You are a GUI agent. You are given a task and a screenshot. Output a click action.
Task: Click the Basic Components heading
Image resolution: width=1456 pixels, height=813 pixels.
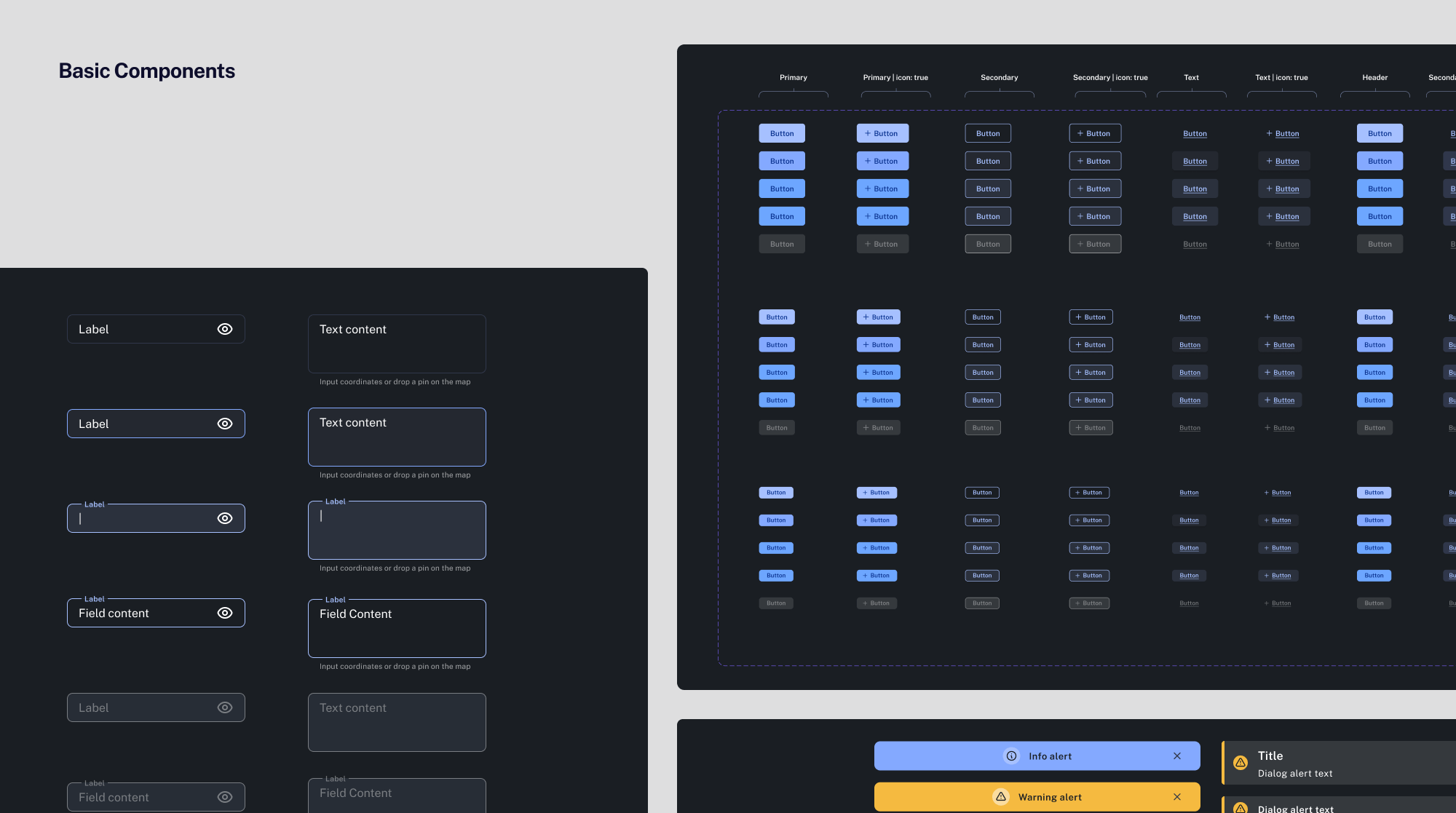tap(147, 71)
